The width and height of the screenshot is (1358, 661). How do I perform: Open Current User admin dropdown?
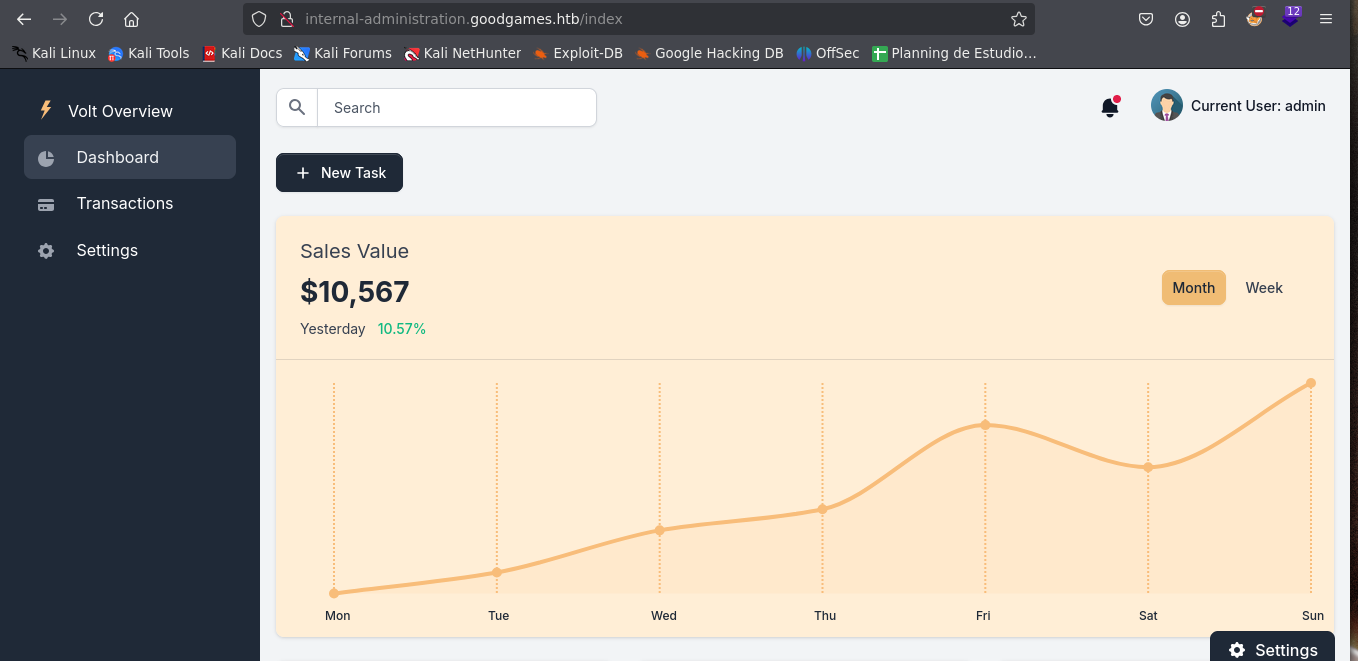(x=1257, y=106)
